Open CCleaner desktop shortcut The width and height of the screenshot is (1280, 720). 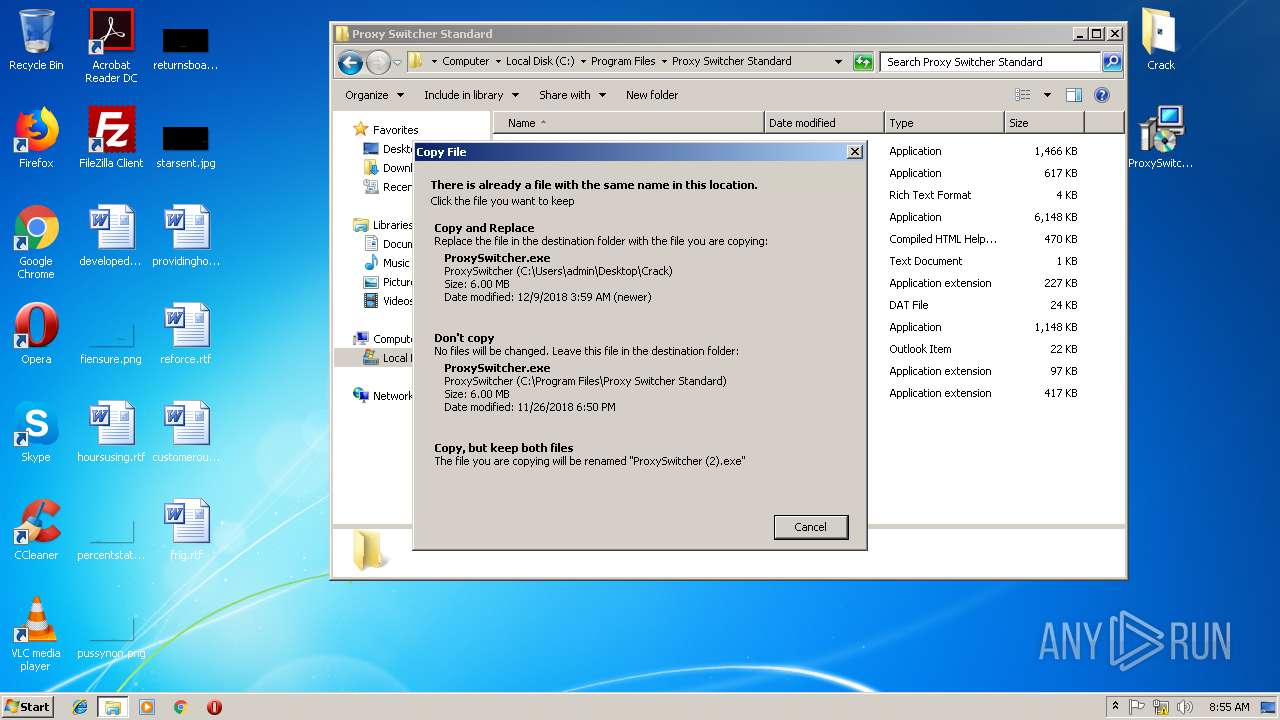(x=36, y=530)
